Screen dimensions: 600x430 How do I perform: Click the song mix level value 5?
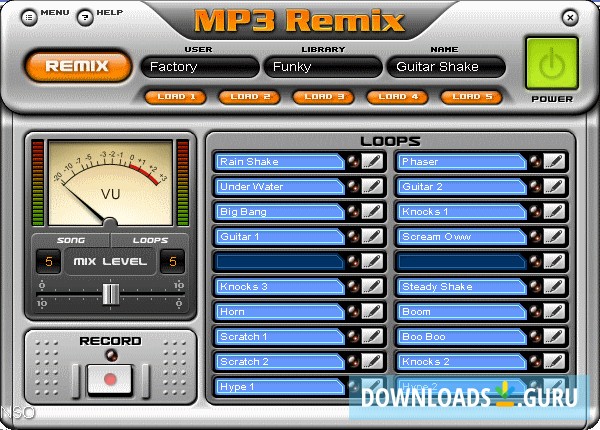[49, 262]
